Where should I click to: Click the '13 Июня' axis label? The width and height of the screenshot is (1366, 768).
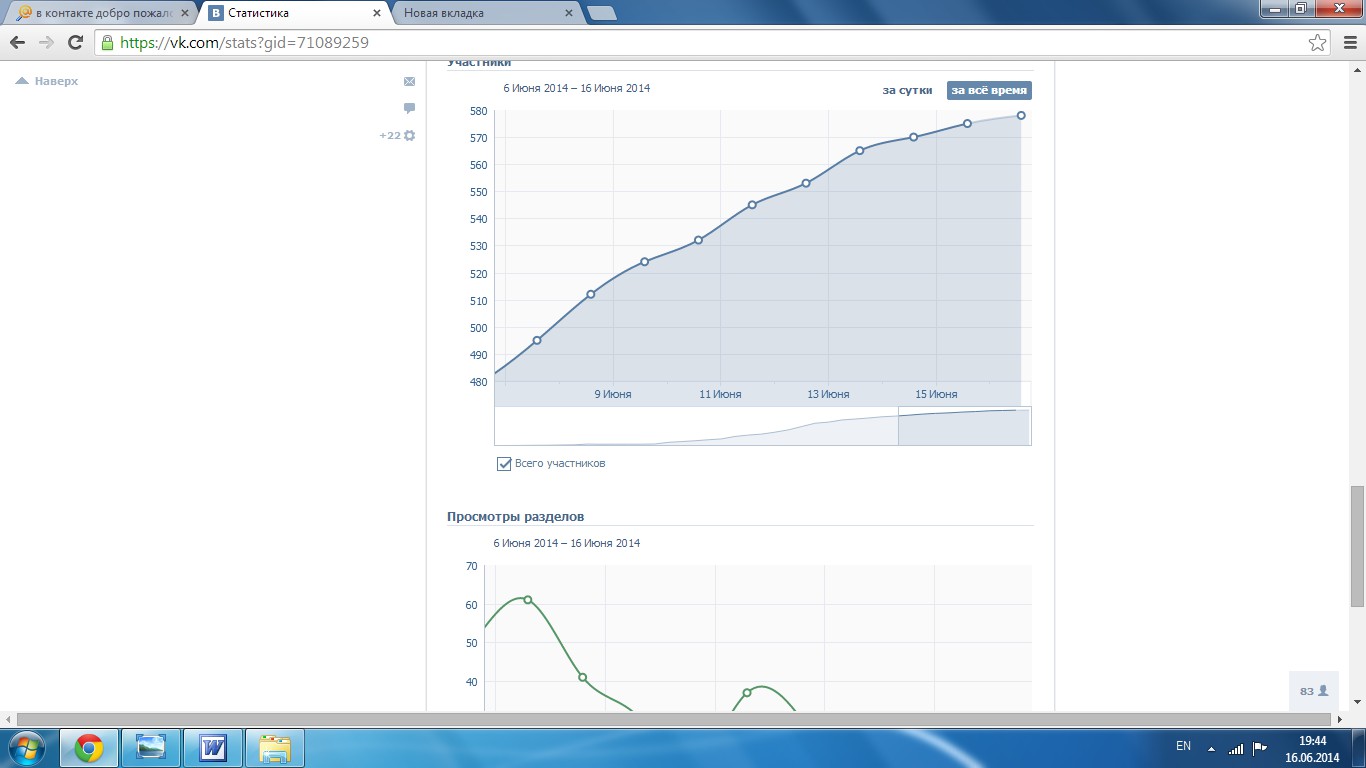coord(828,394)
